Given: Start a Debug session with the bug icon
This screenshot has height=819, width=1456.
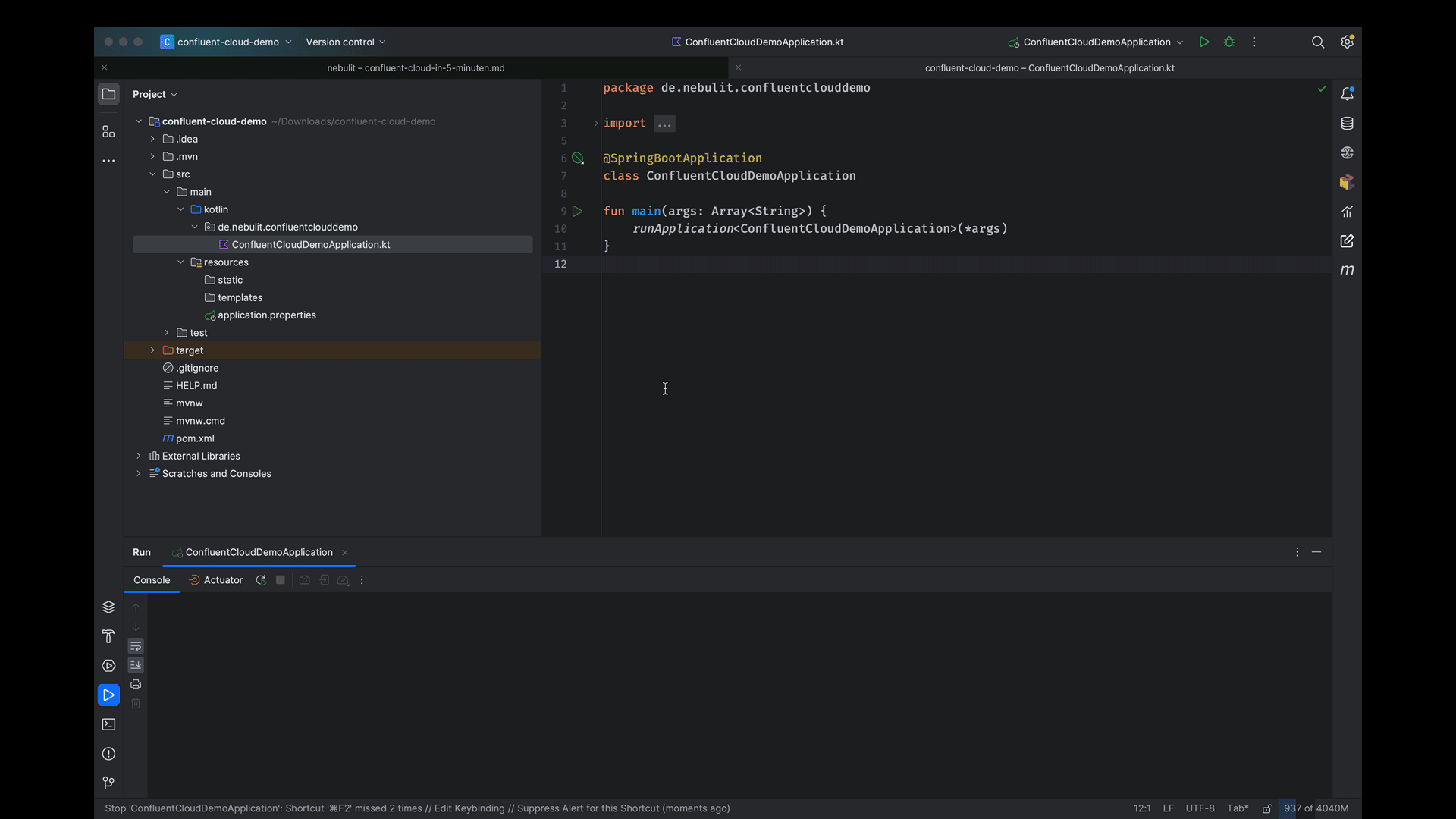Looking at the screenshot, I should coord(1228,42).
